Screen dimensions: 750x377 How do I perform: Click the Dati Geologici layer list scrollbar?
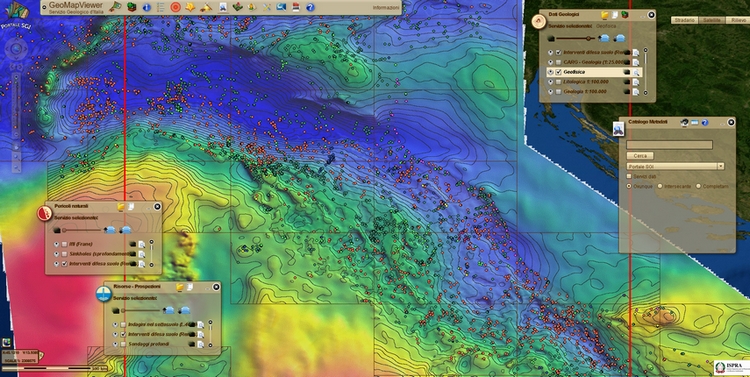pos(646,71)
